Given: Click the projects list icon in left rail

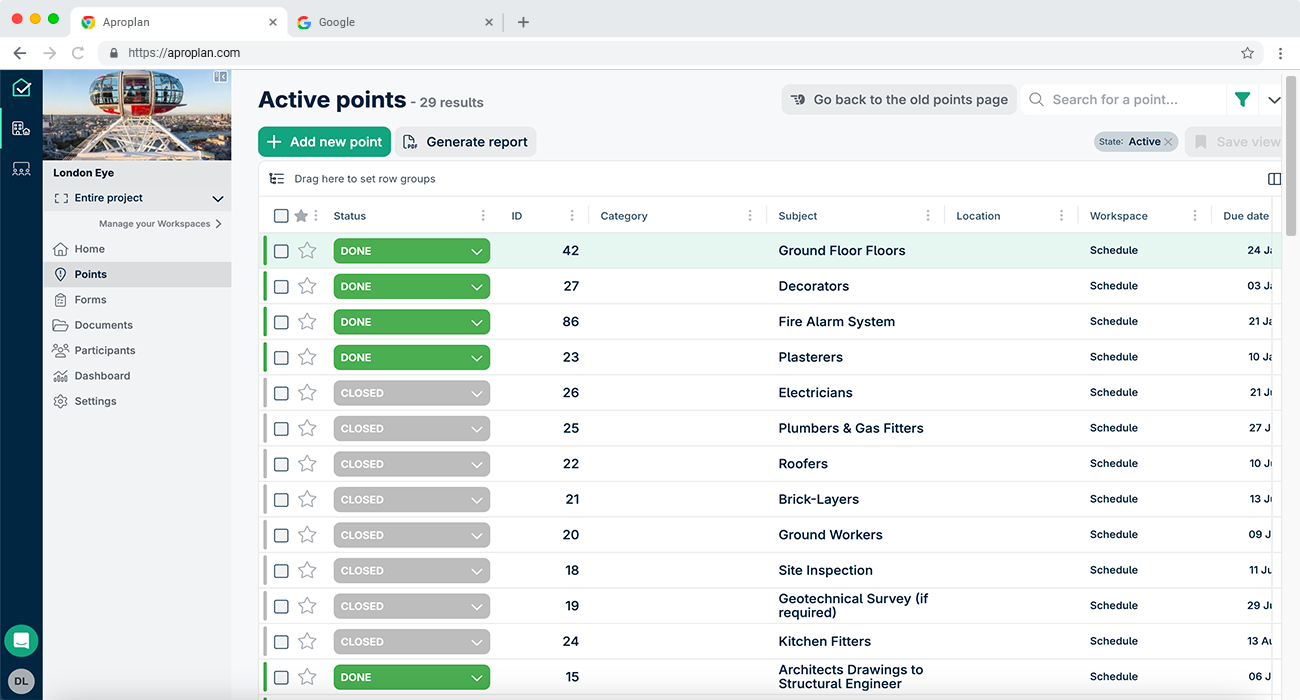Looking at the screenshot, I should point(21,128).
